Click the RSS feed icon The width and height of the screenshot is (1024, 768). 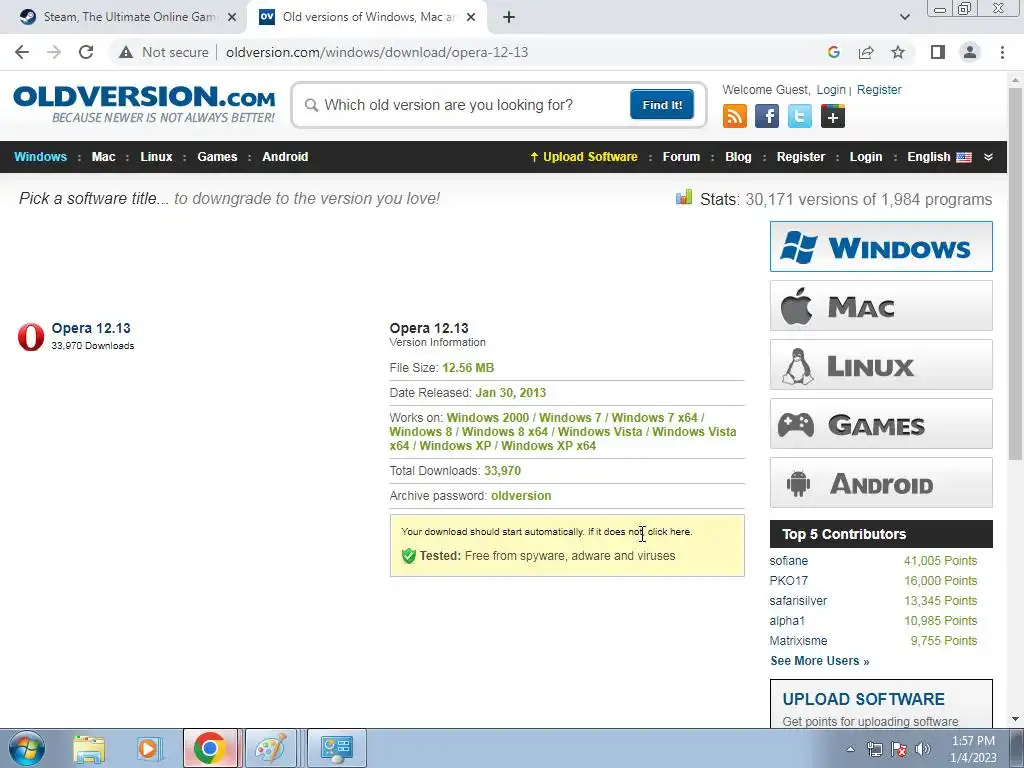point(735,116)
